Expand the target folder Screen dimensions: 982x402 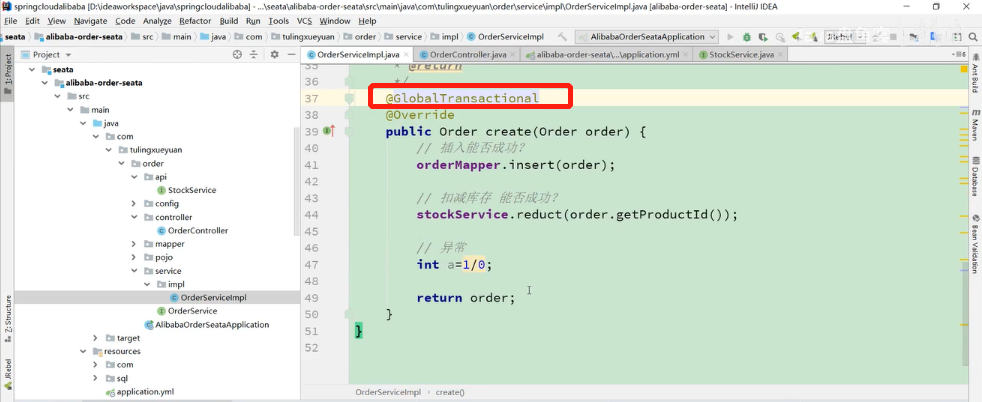95,338
